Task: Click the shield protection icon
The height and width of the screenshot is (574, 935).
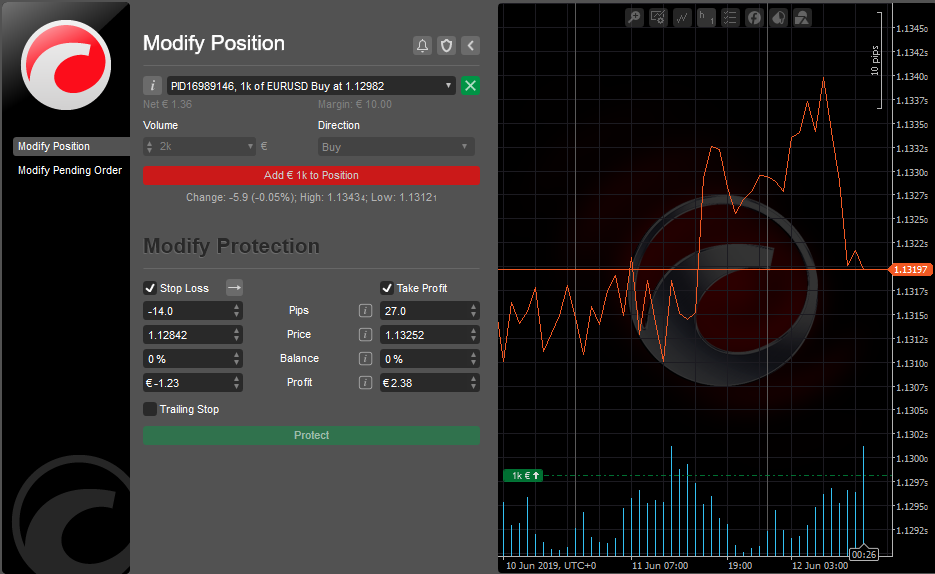Action: 447,45
